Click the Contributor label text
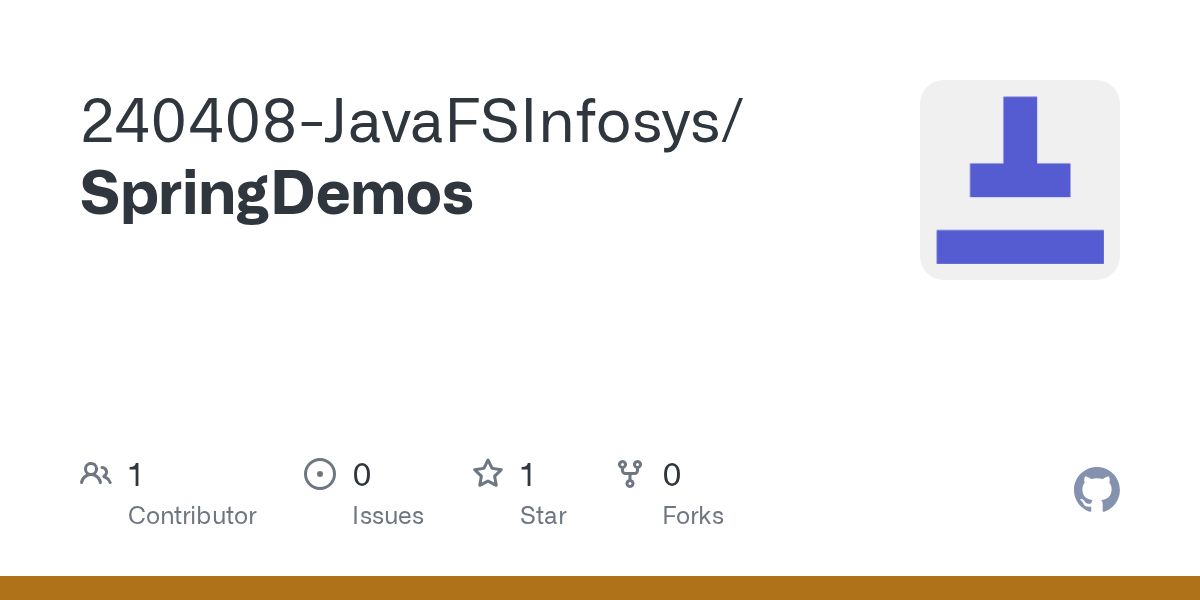The width and height of the screenshot is (1200, 600). 192,516
